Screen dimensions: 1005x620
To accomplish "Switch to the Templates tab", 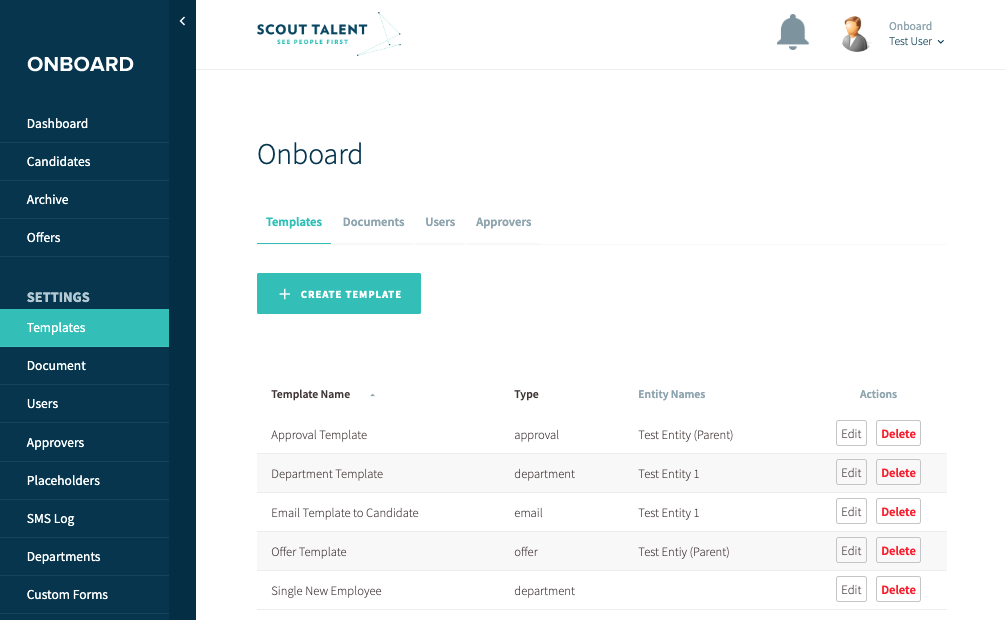I will (x=294, y=222).
